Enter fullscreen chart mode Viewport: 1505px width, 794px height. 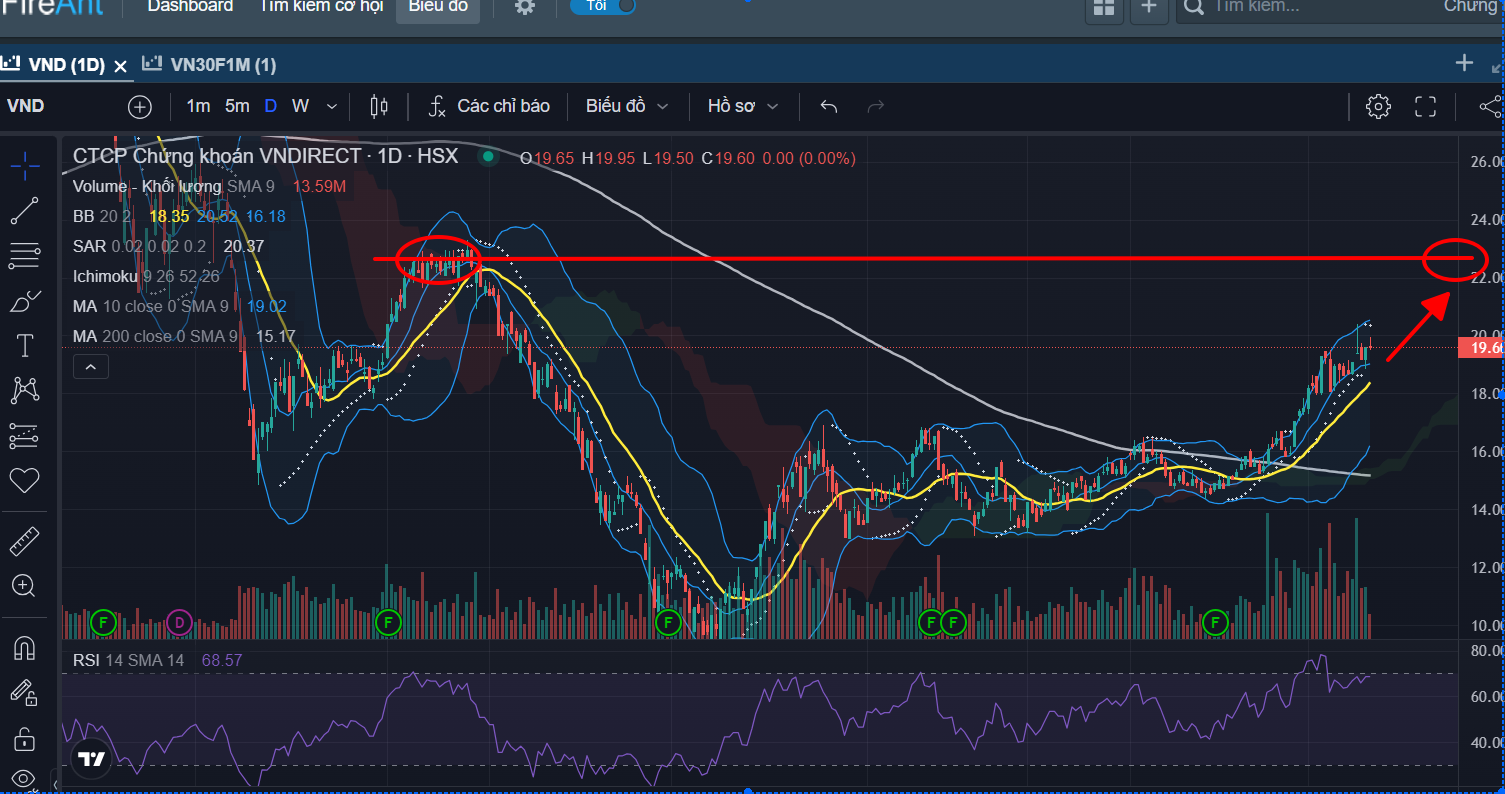(1425, 106)
